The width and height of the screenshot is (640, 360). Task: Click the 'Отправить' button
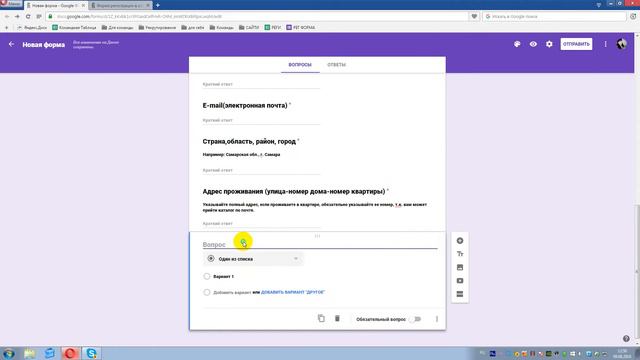pyautogui.click(x=576, y=44)
